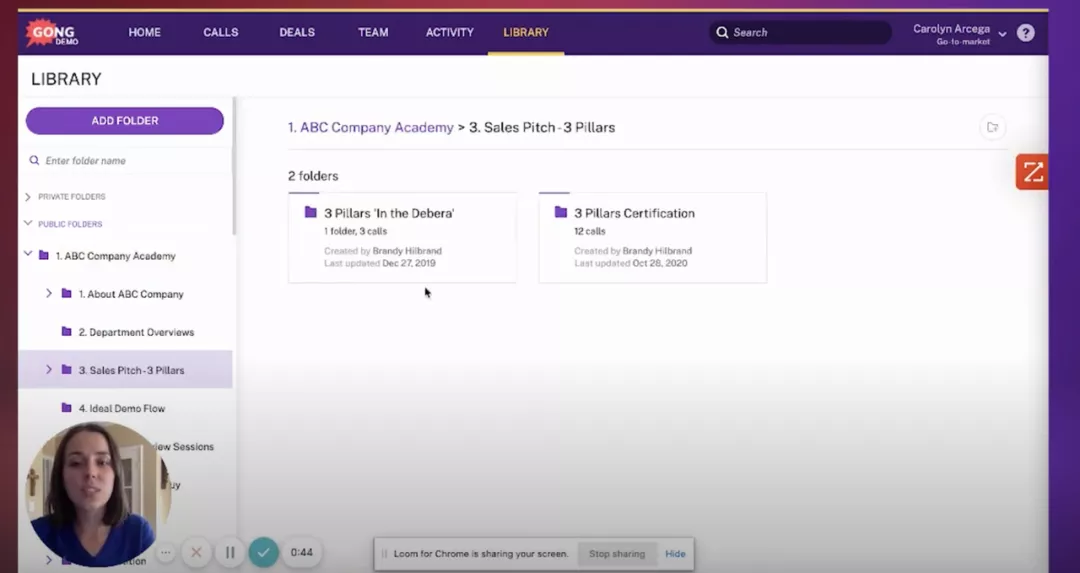Image resolution: width=1080 pixels, height=573 pixels.
Task: Click the '2 folders' count text
Action: pos(313,176)
